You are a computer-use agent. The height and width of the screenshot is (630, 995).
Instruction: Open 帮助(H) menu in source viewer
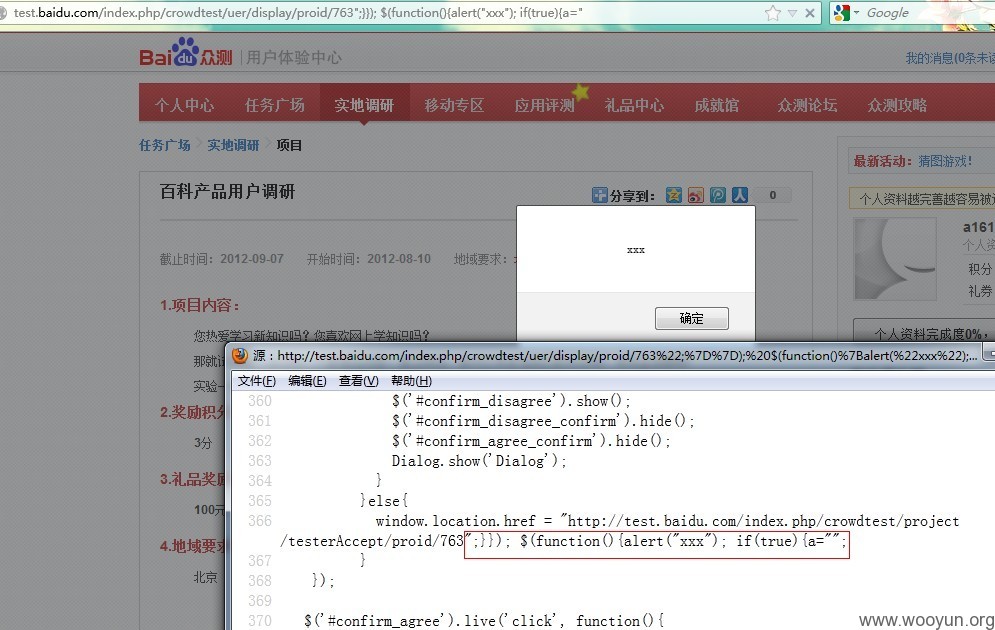(411, 381)
